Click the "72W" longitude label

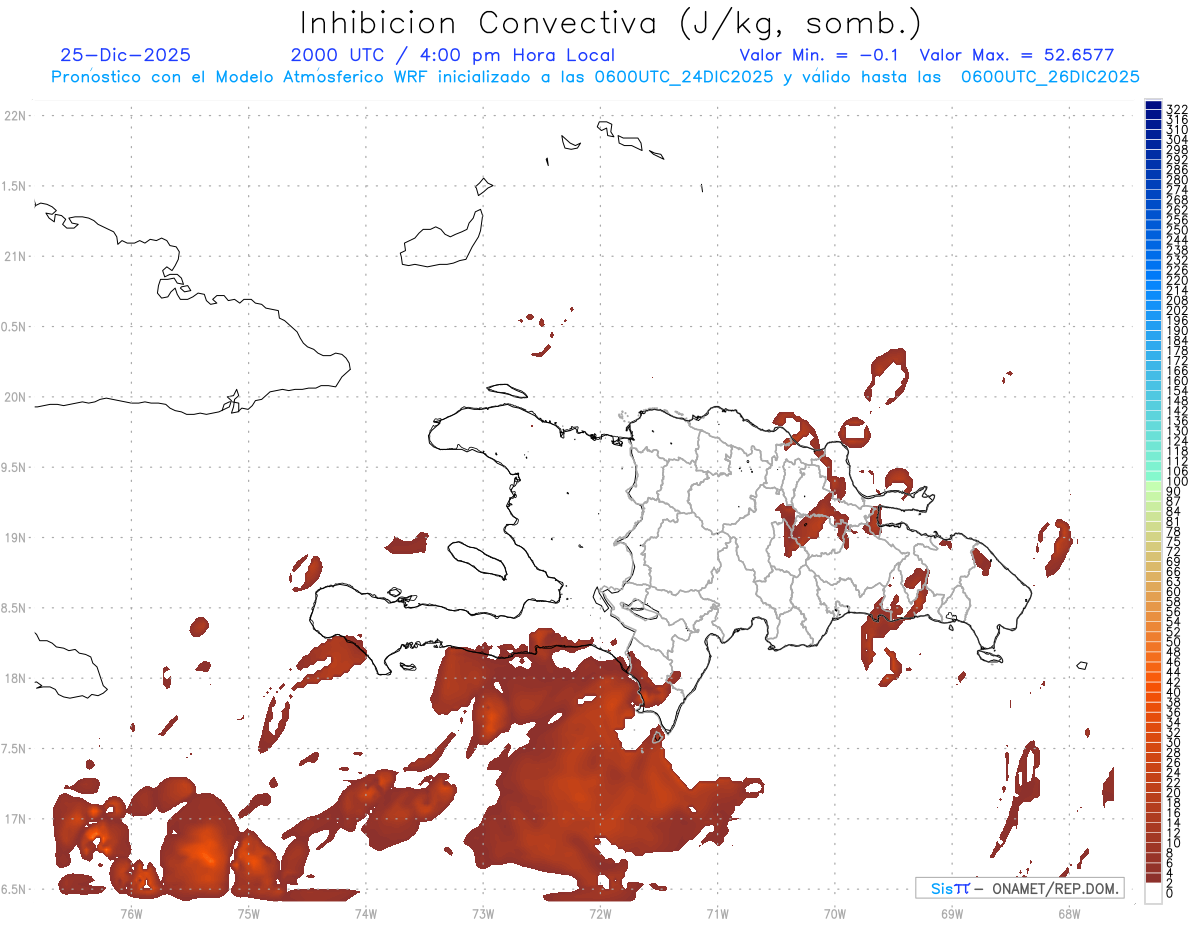tap(600, 913)
